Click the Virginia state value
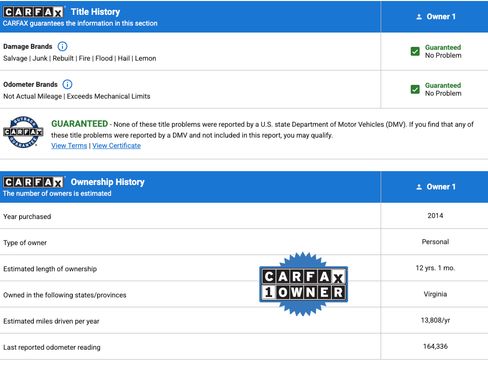Screen dimensions: 488x366 click(x=435, y=294)
